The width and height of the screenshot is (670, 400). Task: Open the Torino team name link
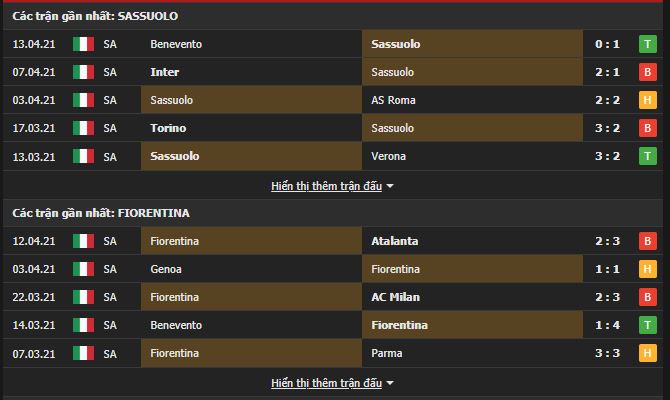pyautogui.click(x=168, y=128)
